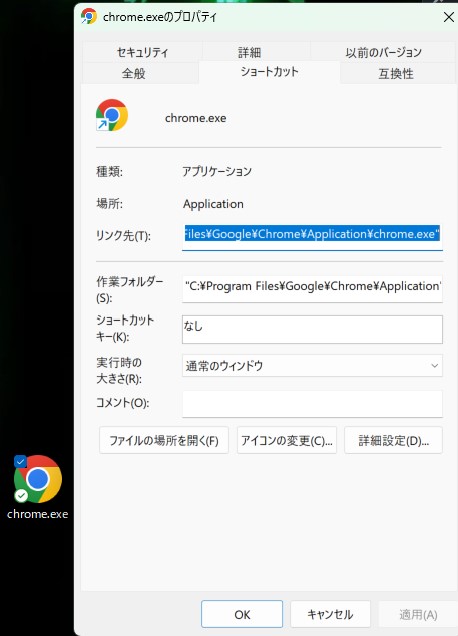Image resolution: width=458 pixels, height=636 pixels.
Task: Close the chrome.exe properties dialog
Action: 449,17
